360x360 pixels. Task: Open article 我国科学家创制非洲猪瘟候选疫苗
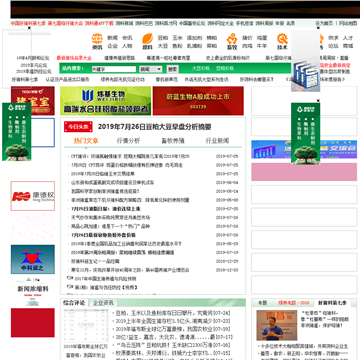[x=105, y=191]
